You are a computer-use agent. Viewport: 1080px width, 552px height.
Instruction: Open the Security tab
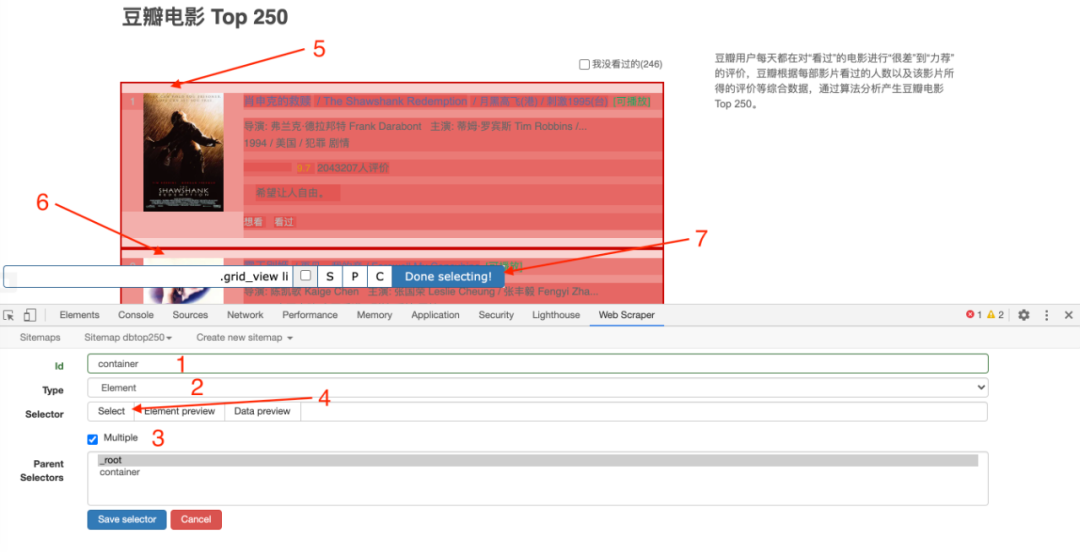coord(496,315)
